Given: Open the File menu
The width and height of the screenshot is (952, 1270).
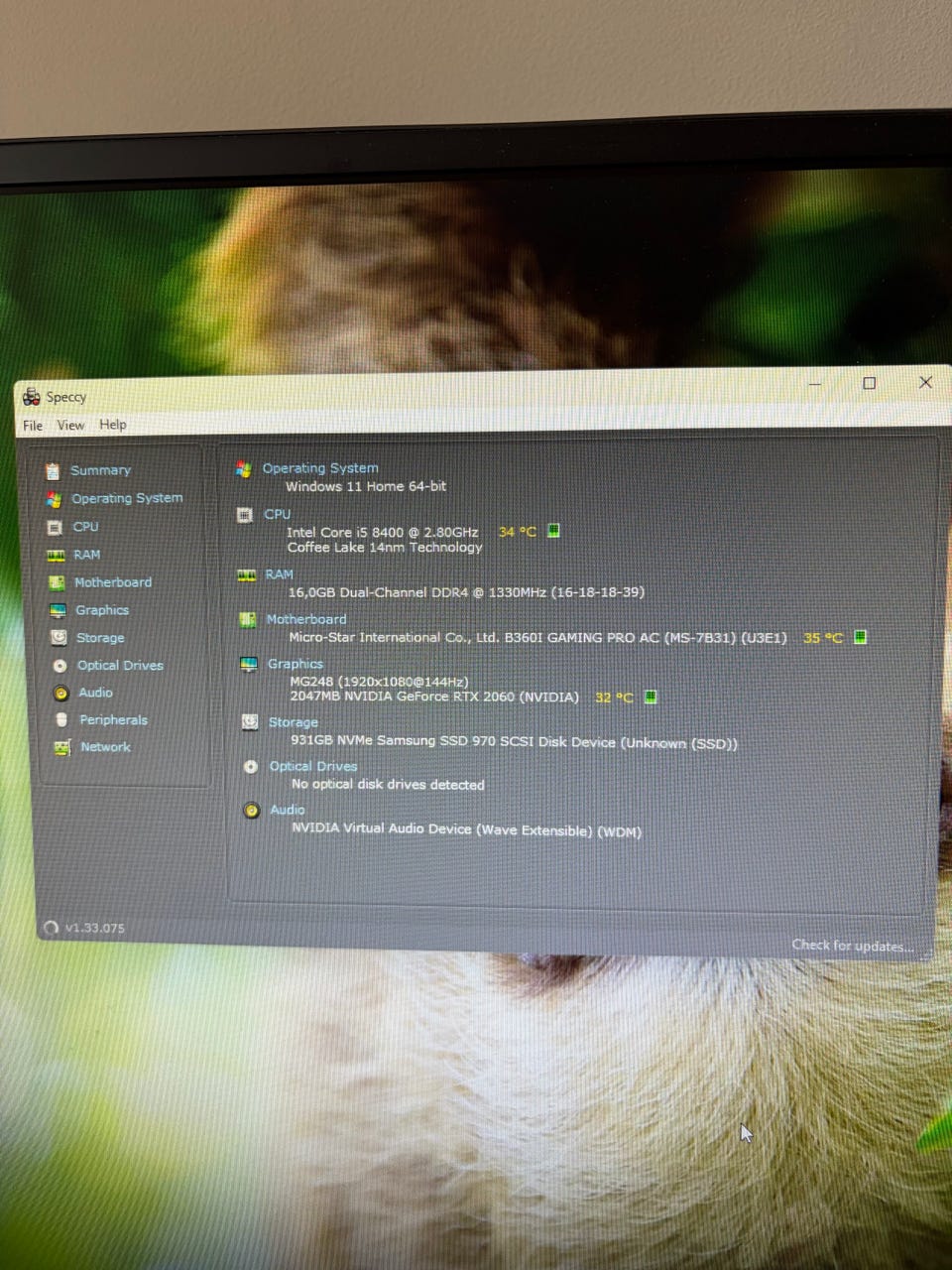Looking at the screenshot, I should [33, 426].
